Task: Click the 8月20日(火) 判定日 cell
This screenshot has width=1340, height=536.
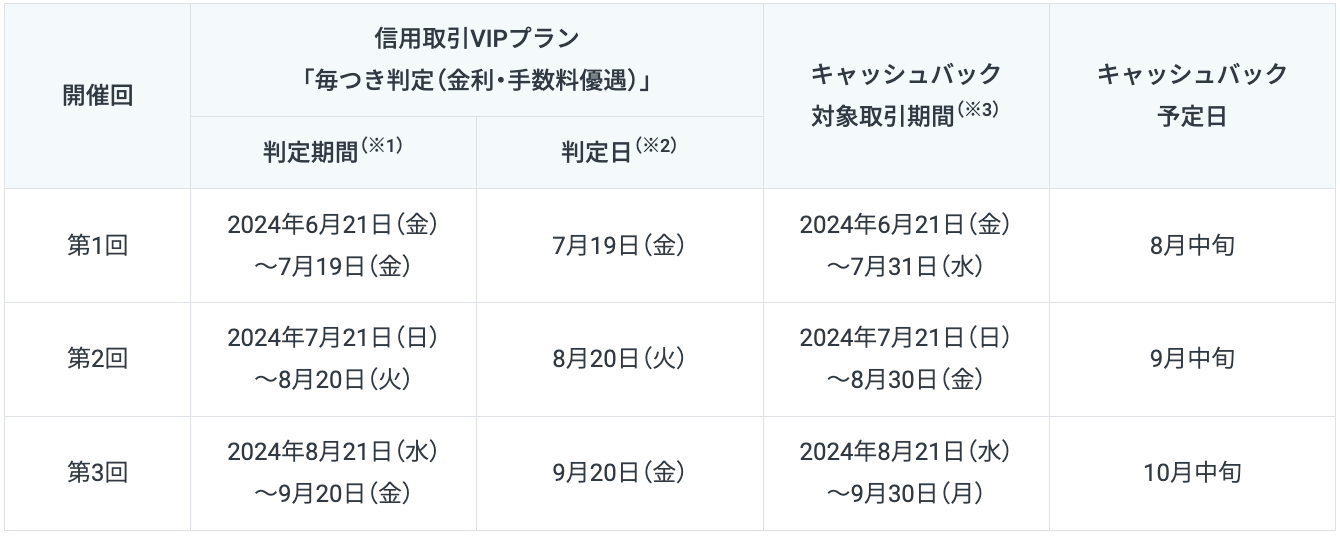Action: 620,359
